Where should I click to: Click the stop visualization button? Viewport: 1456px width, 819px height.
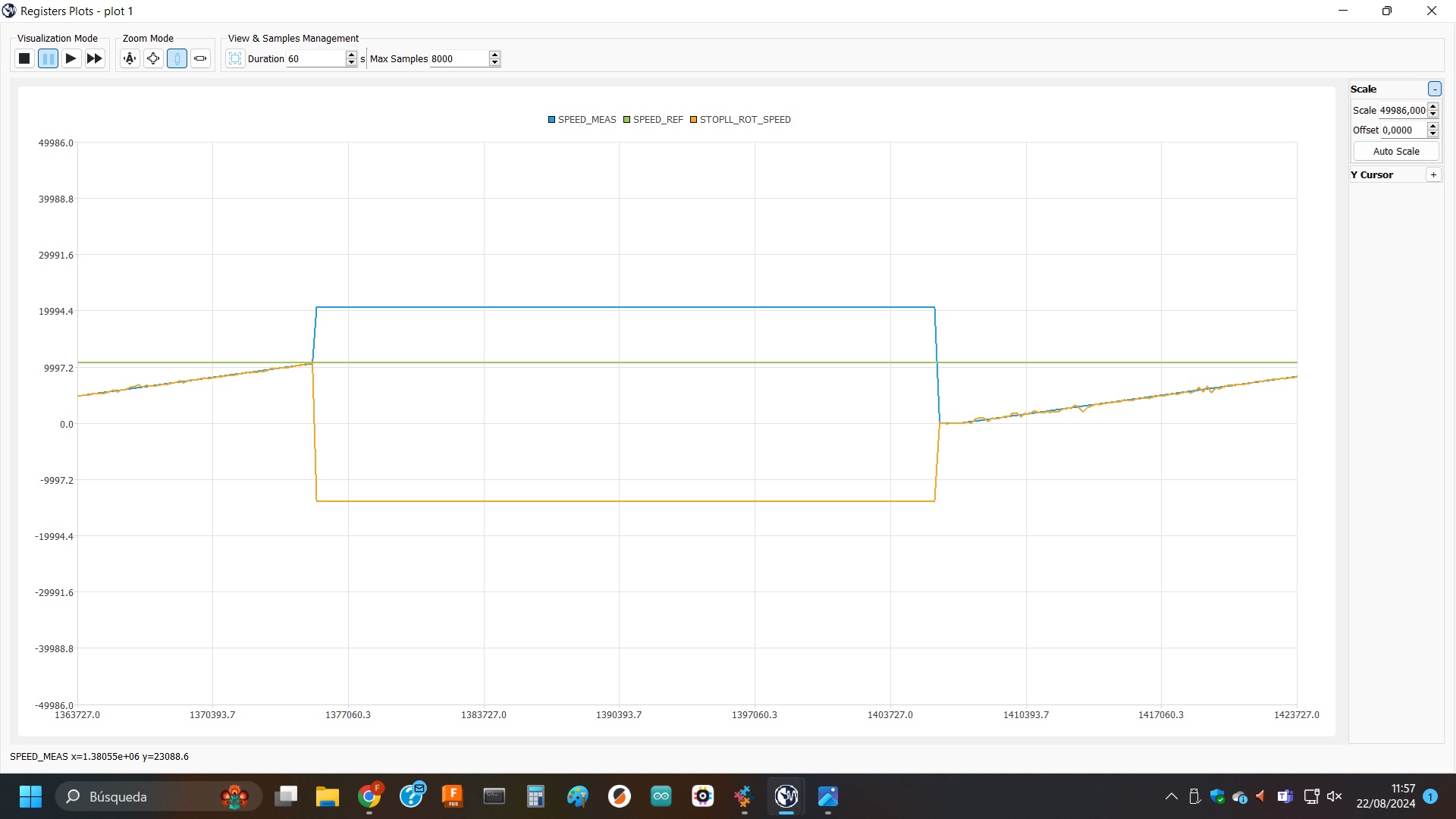24,58
